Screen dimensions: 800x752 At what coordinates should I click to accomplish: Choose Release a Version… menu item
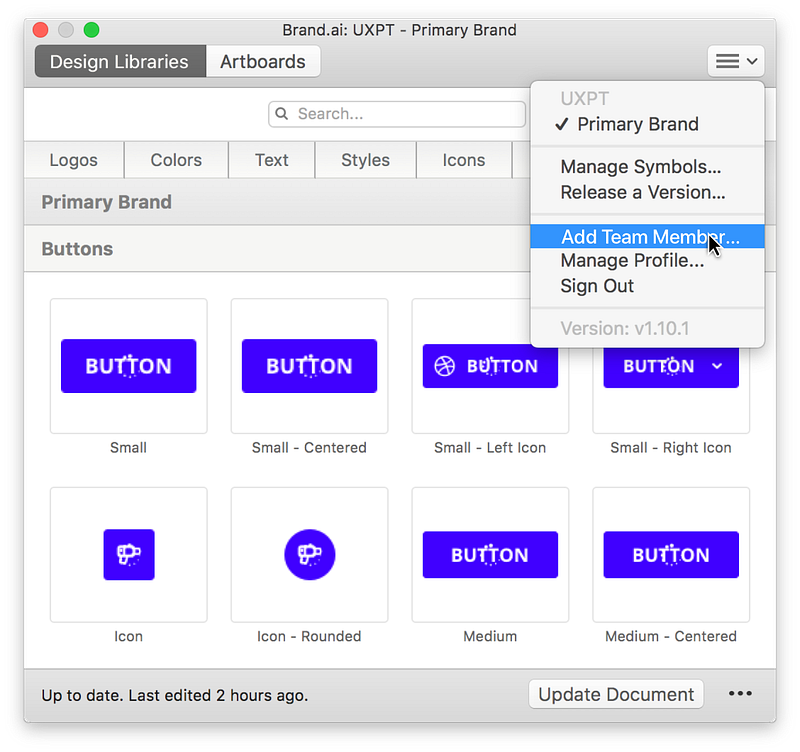[x=647, y=192]
